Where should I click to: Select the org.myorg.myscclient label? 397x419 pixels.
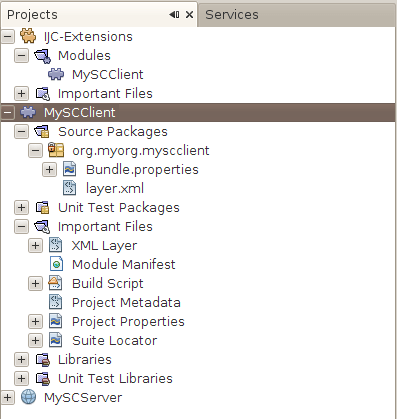141,151
